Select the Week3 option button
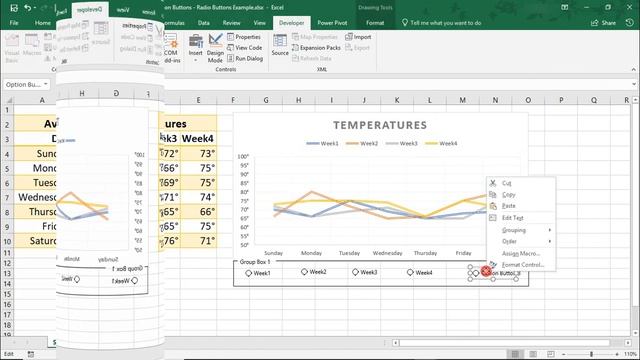This screenshot has width=640, height=360. (364, 272)
